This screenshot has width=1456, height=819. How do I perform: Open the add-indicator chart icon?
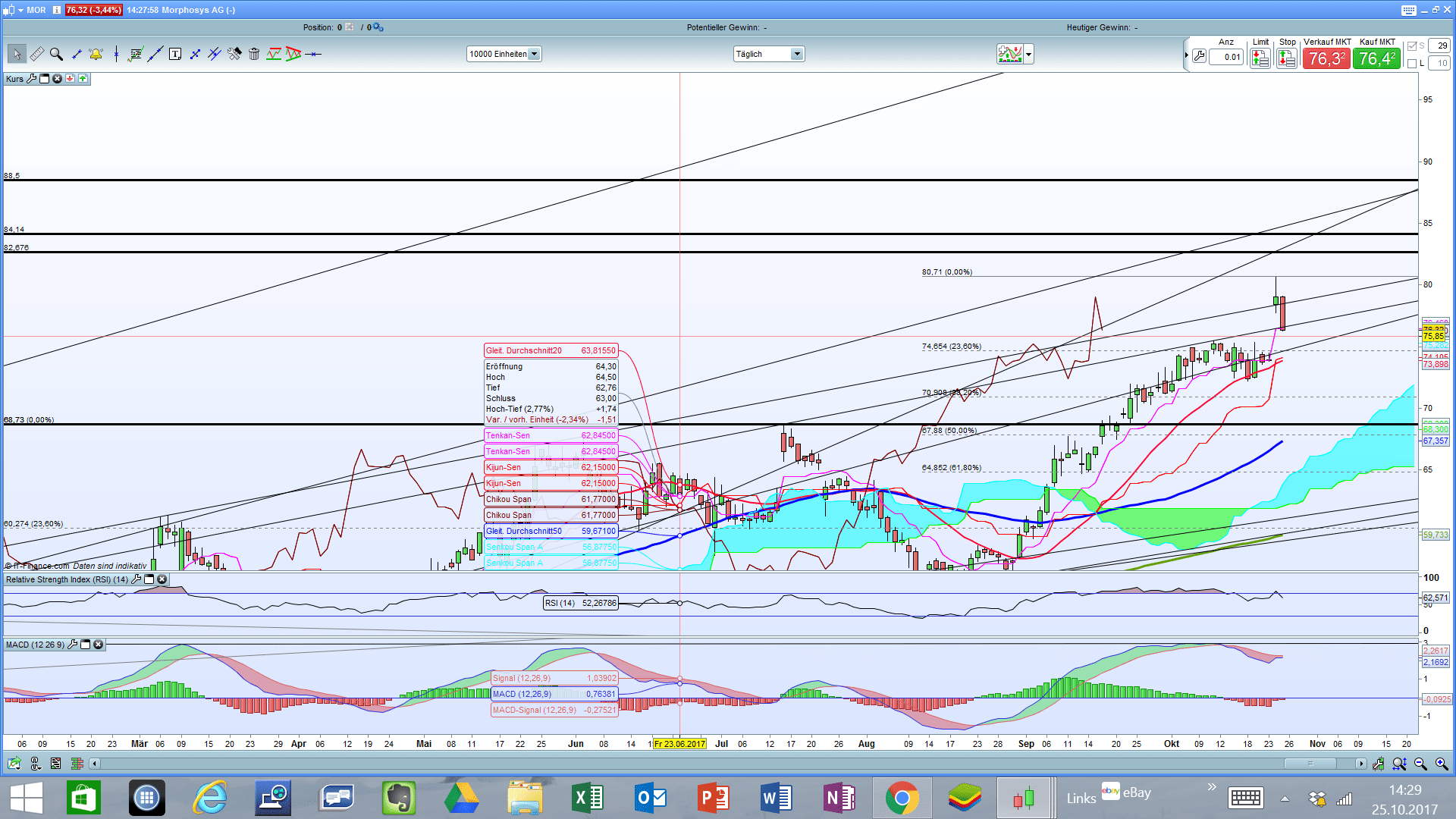(1010, 54)
